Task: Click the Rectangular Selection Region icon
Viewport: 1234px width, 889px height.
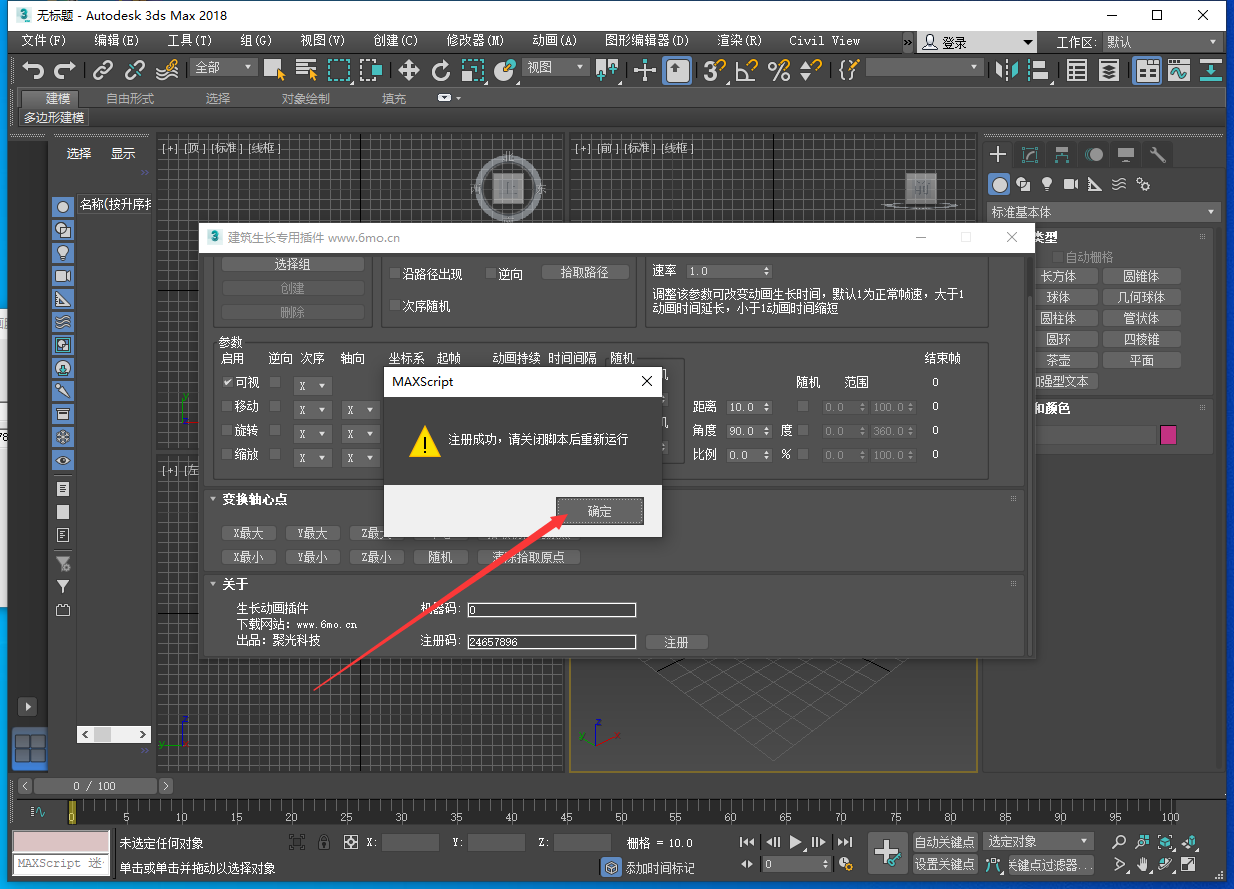Action: [x=339, y=70]
